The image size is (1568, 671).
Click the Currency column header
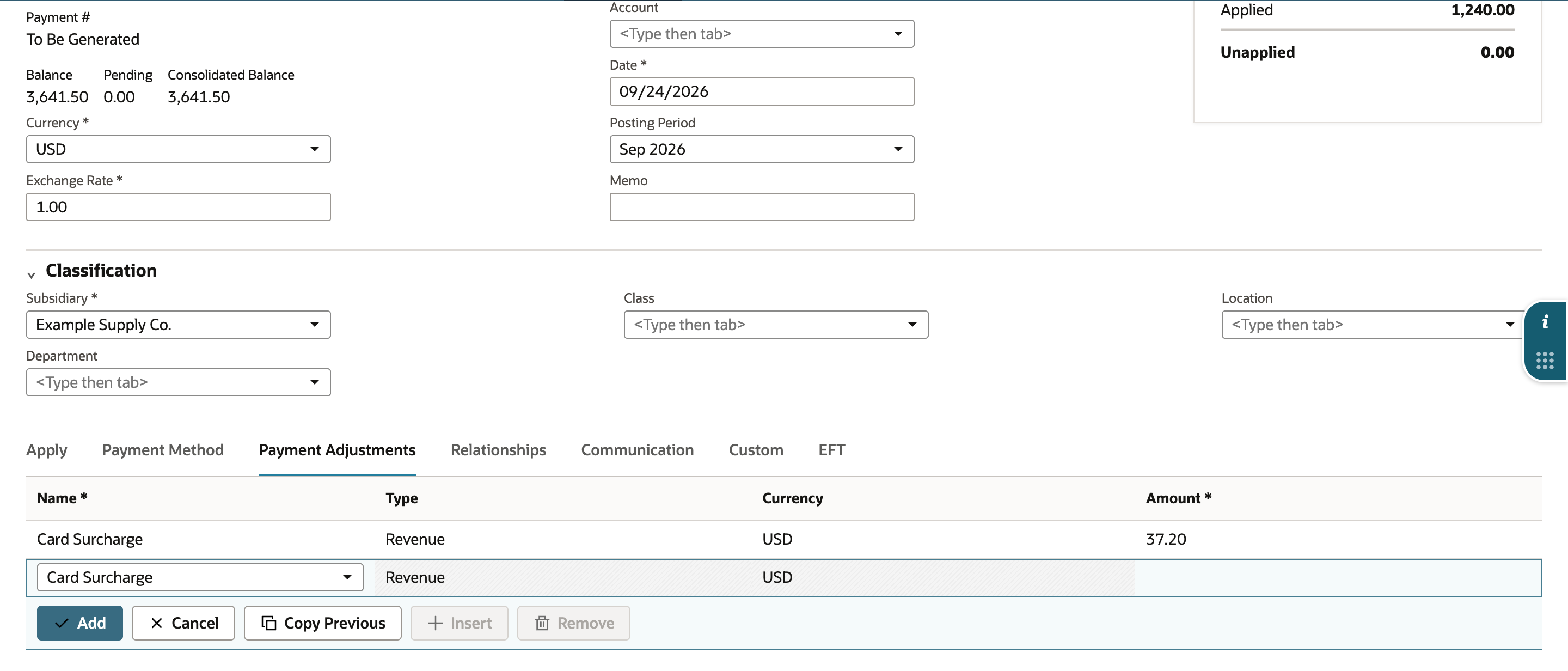(793, 498)
